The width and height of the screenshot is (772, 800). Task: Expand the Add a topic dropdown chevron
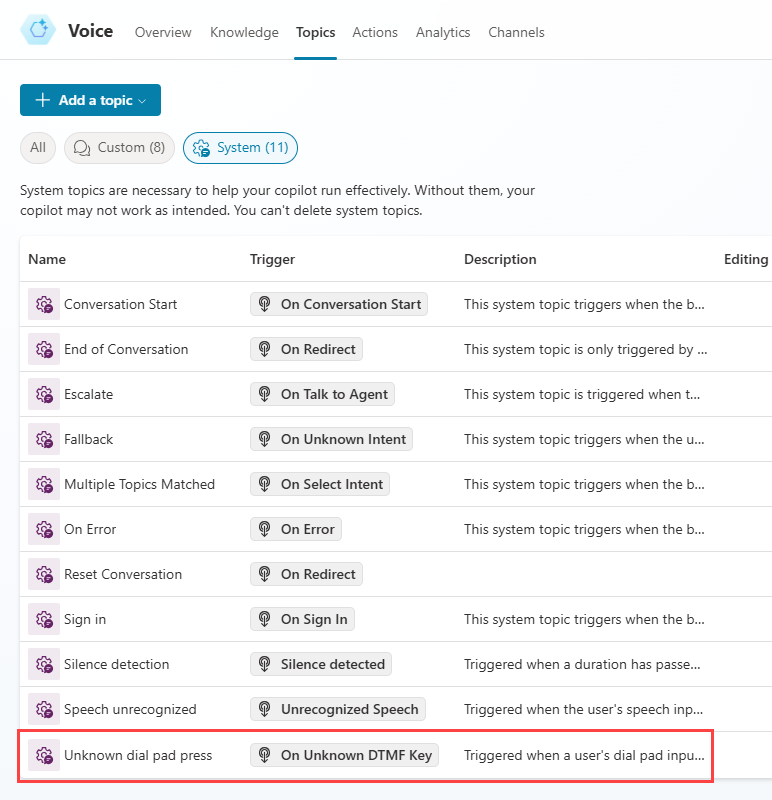(142, 101)
